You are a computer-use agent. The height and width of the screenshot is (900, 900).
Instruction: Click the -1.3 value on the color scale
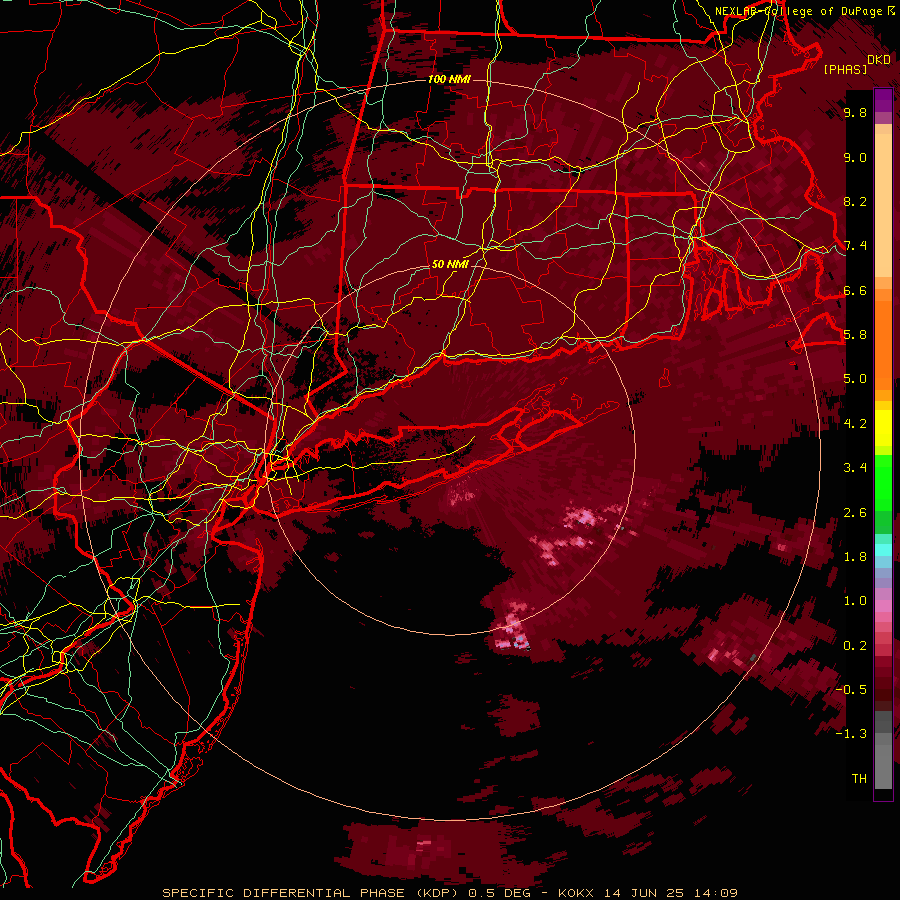tap(851, 734)
